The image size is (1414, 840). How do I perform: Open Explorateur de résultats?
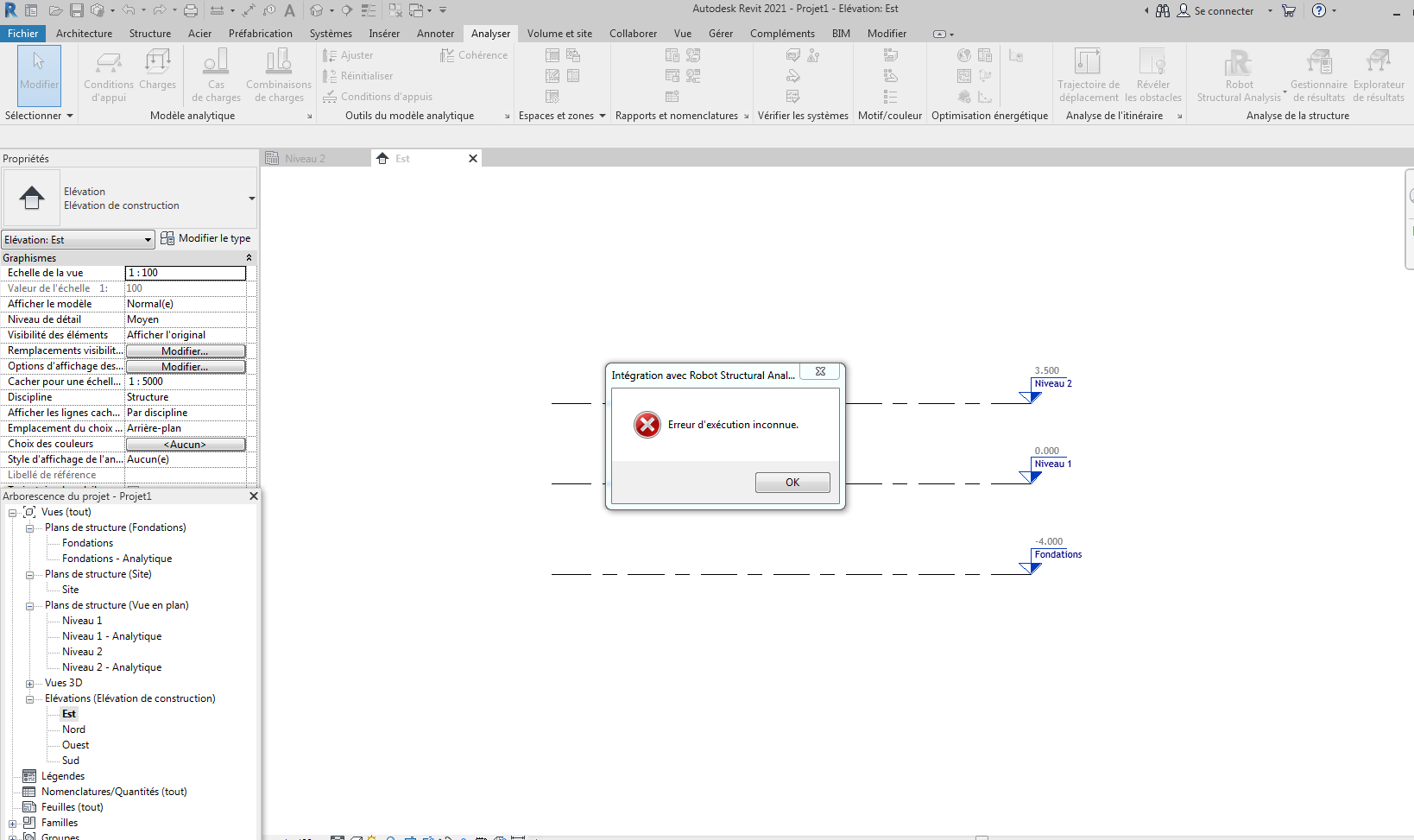coord(1379,75)
